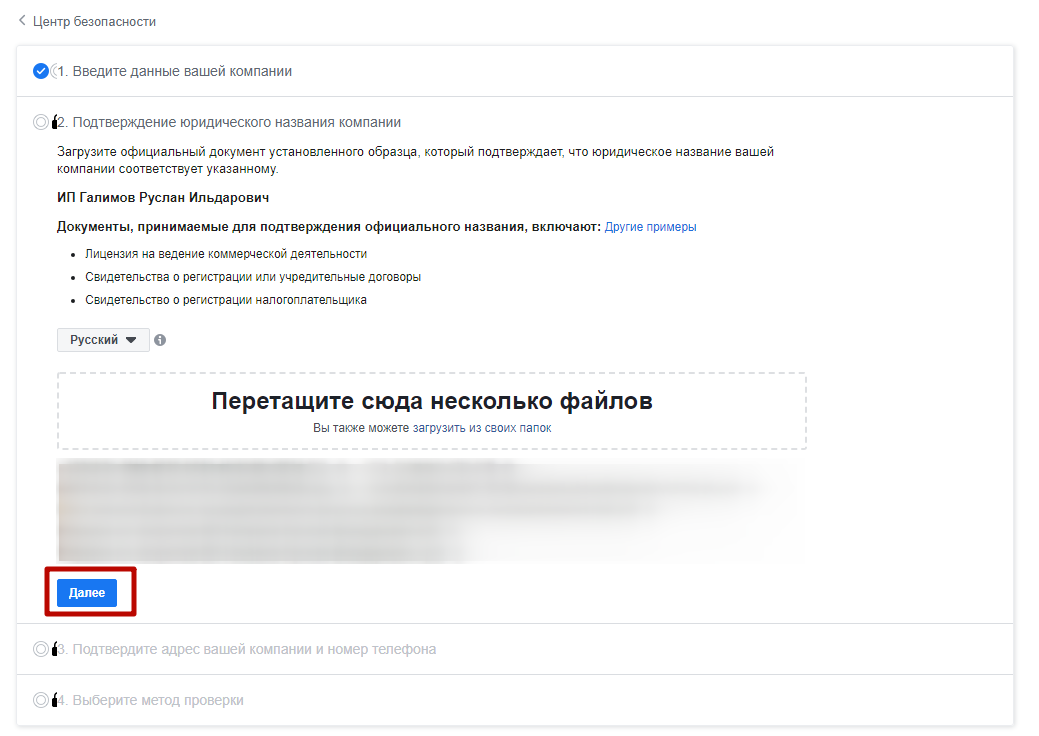
Task: Open Центр безопасности navigation link
Action: pos(96,20)
